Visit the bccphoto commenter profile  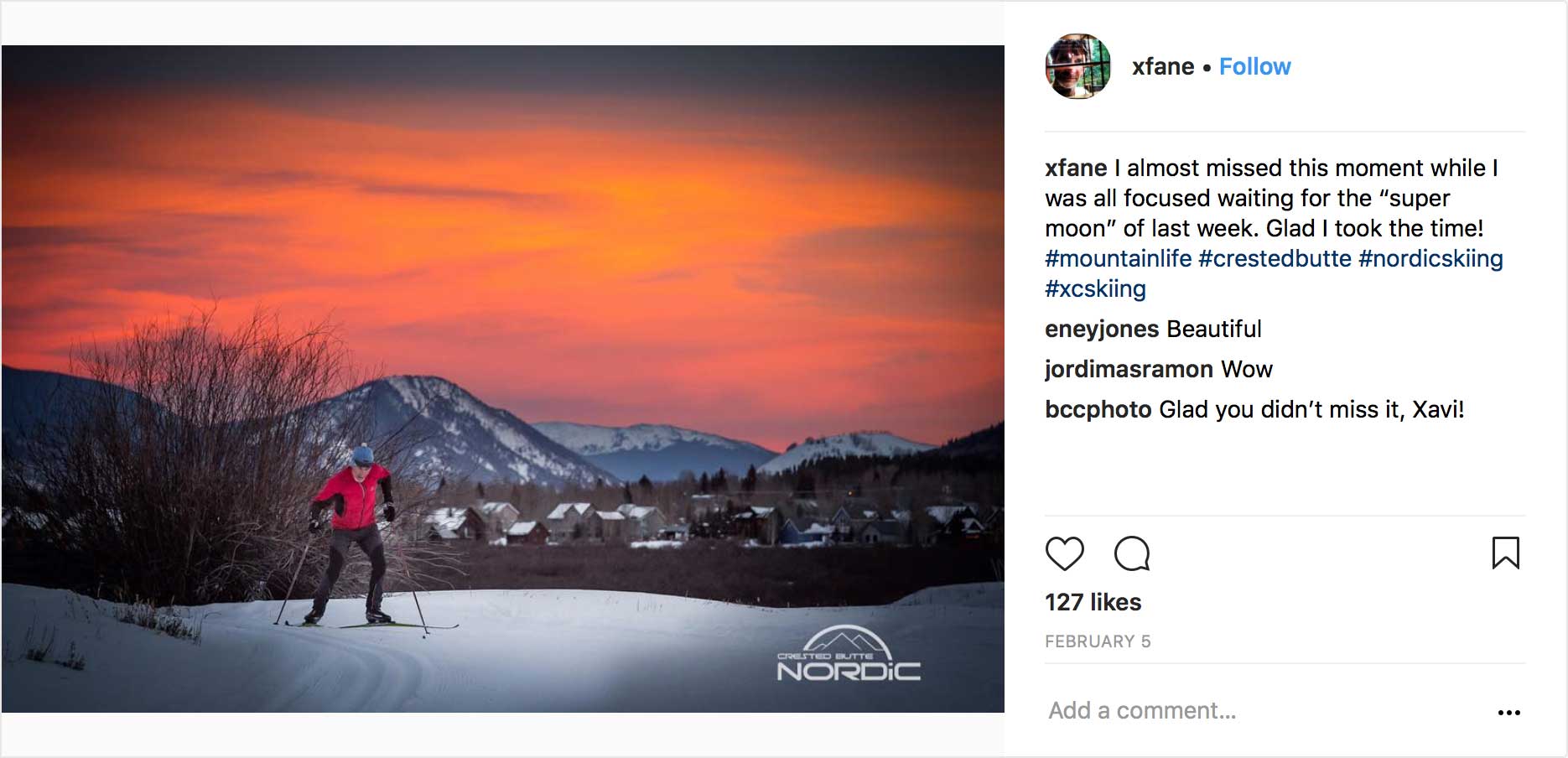(x=1098, y=409)
